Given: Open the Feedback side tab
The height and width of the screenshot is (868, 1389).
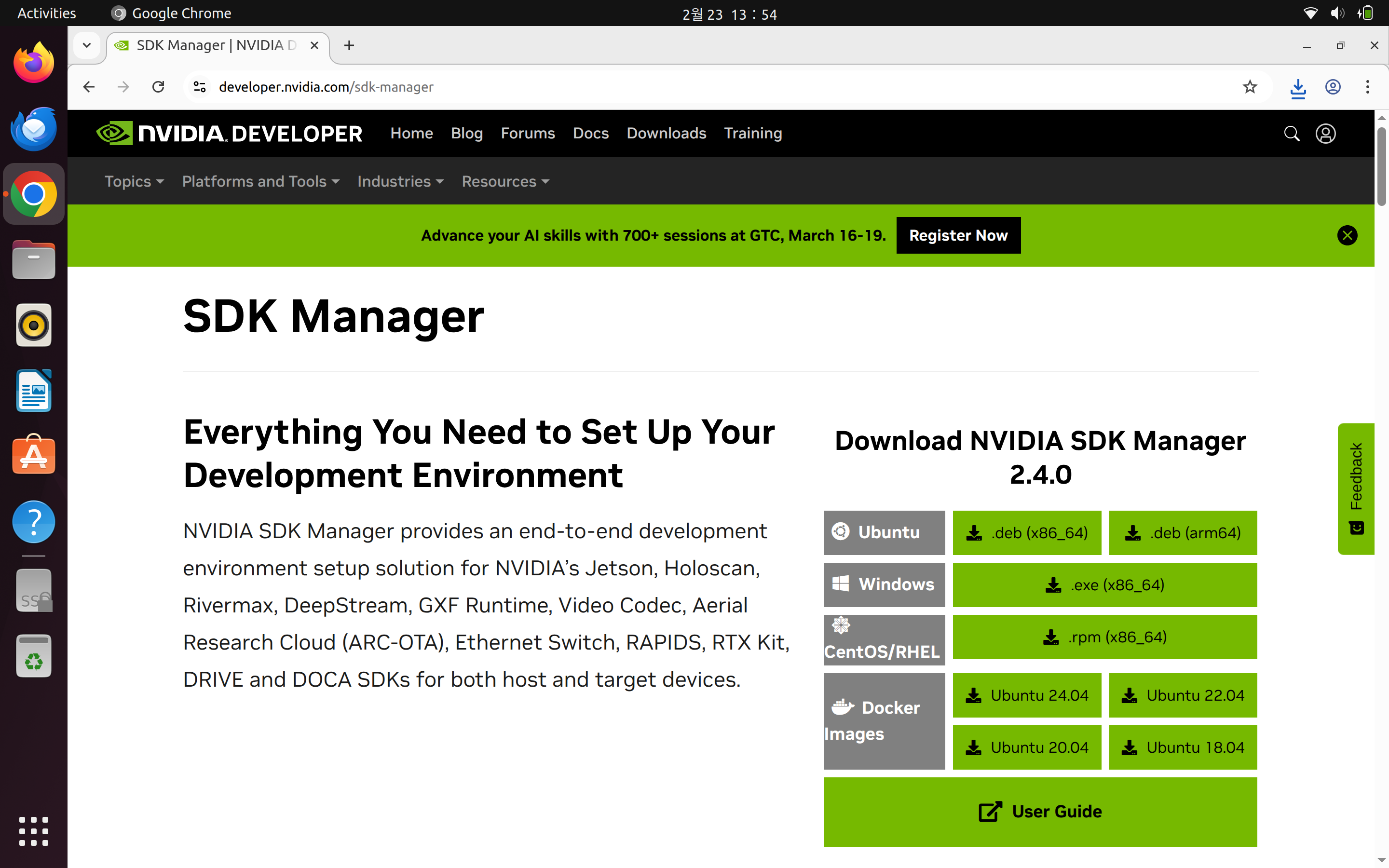Looking at the screenshot, I should pos(1356,488).
